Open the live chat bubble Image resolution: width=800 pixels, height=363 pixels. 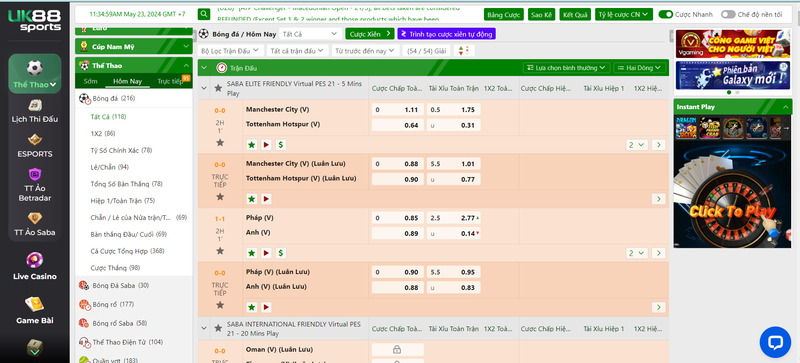coord(775,342)
